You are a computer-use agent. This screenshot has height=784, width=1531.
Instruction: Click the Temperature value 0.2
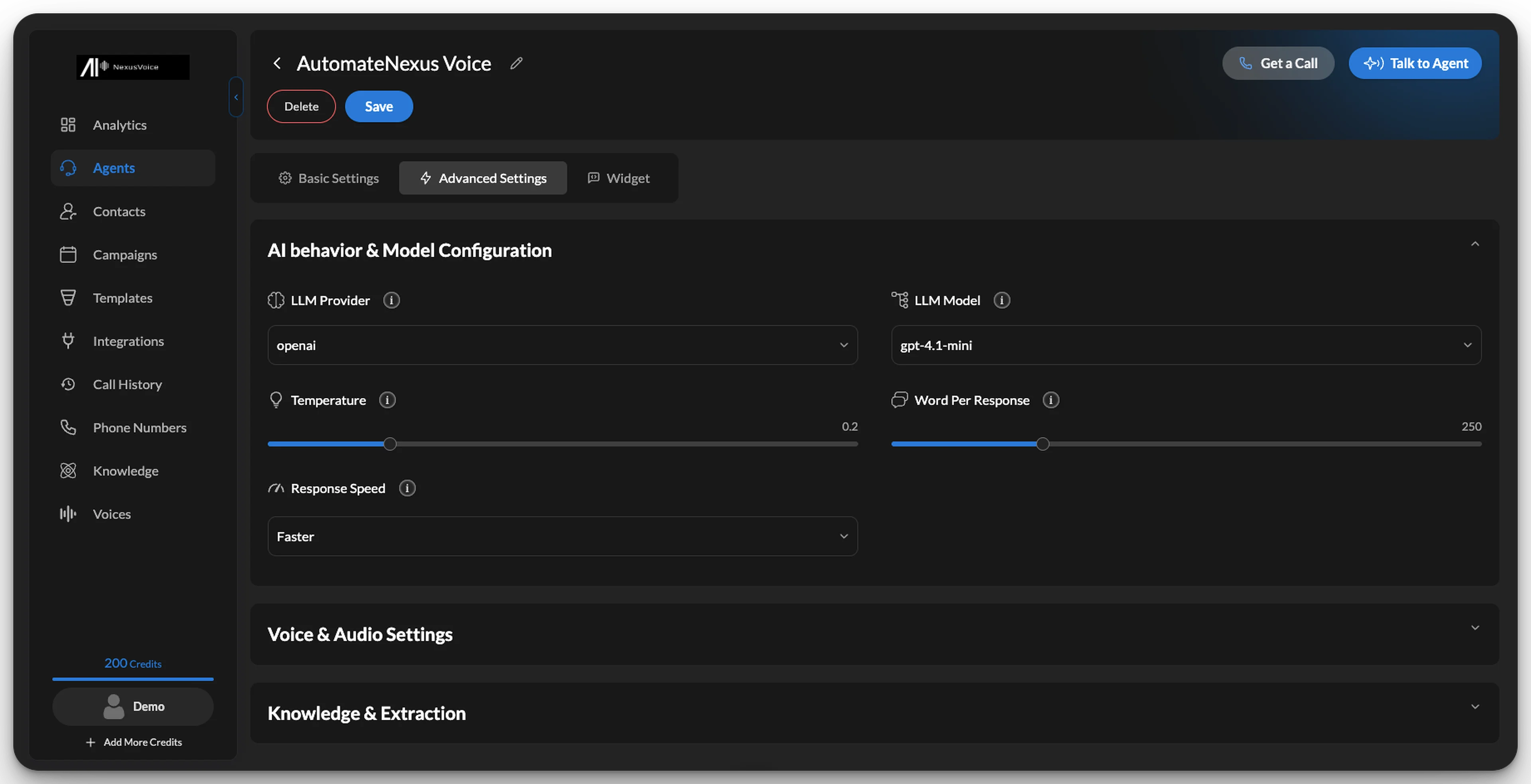click(849, 426)
